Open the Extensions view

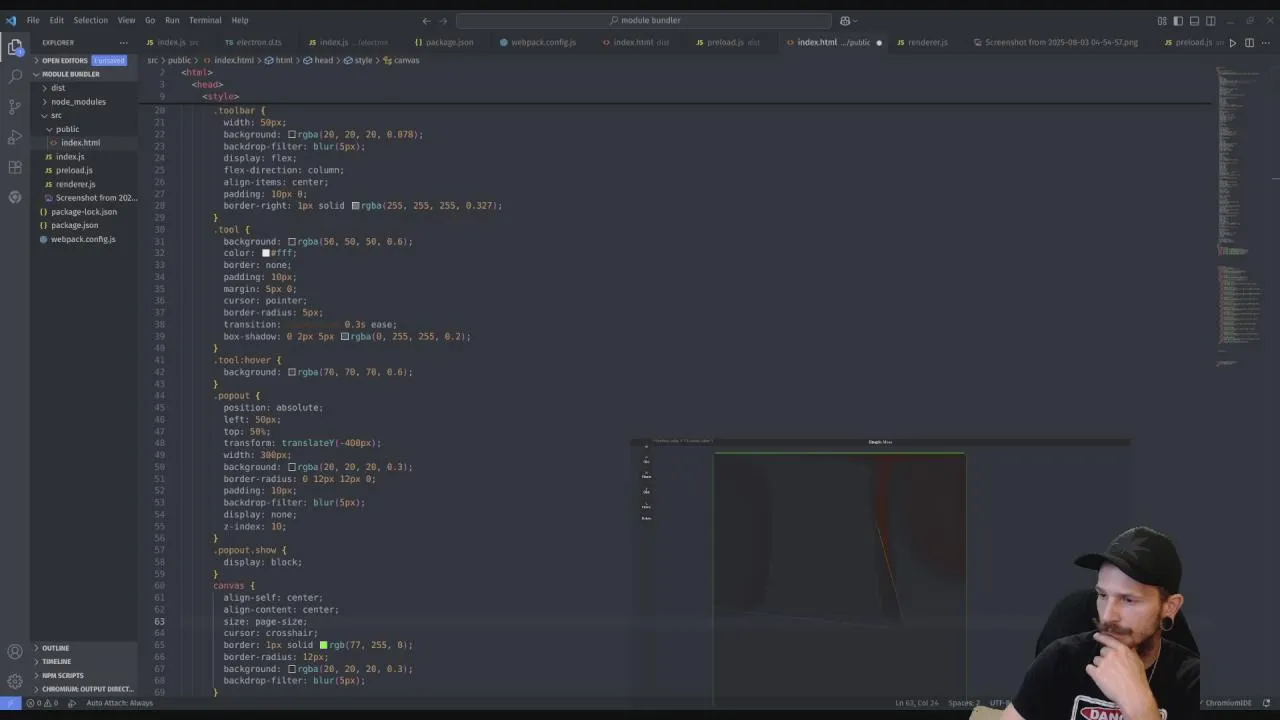[x=15, y=167]
